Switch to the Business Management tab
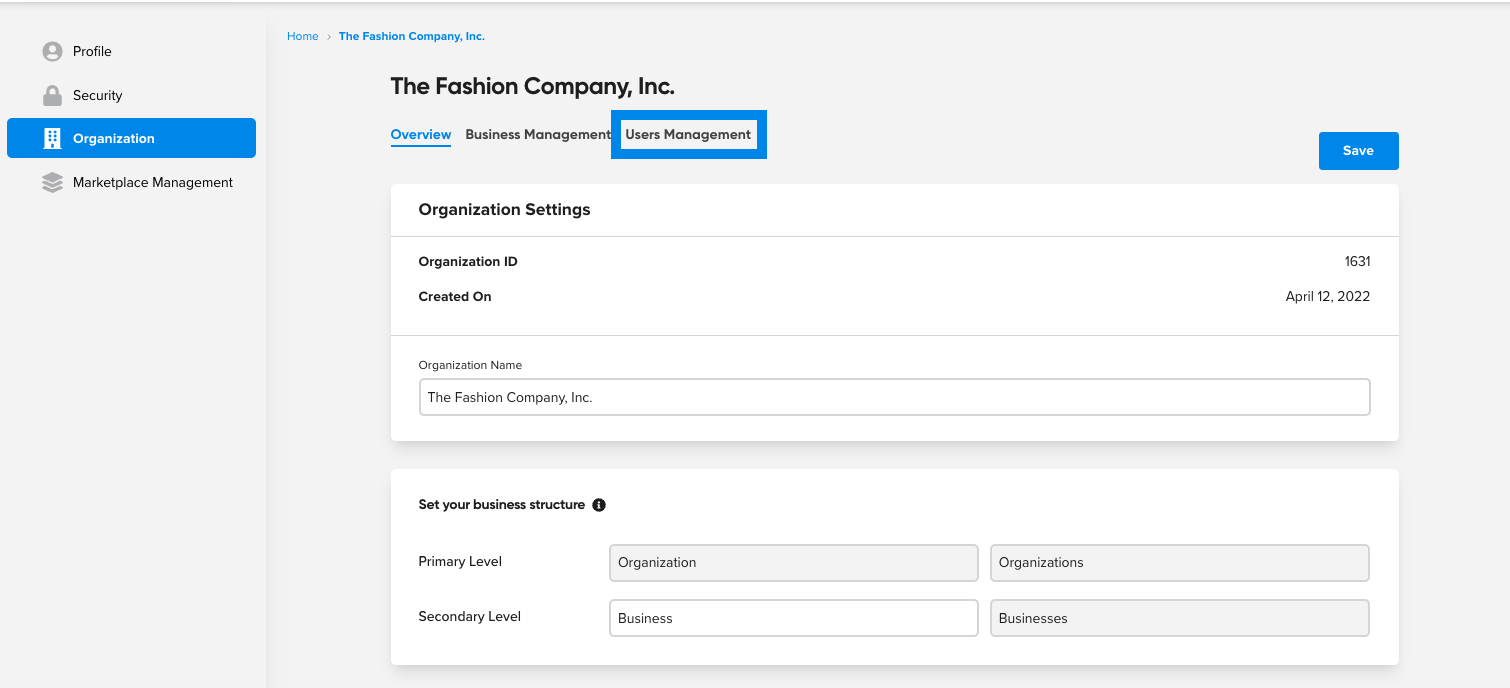 tap(538, 134)
